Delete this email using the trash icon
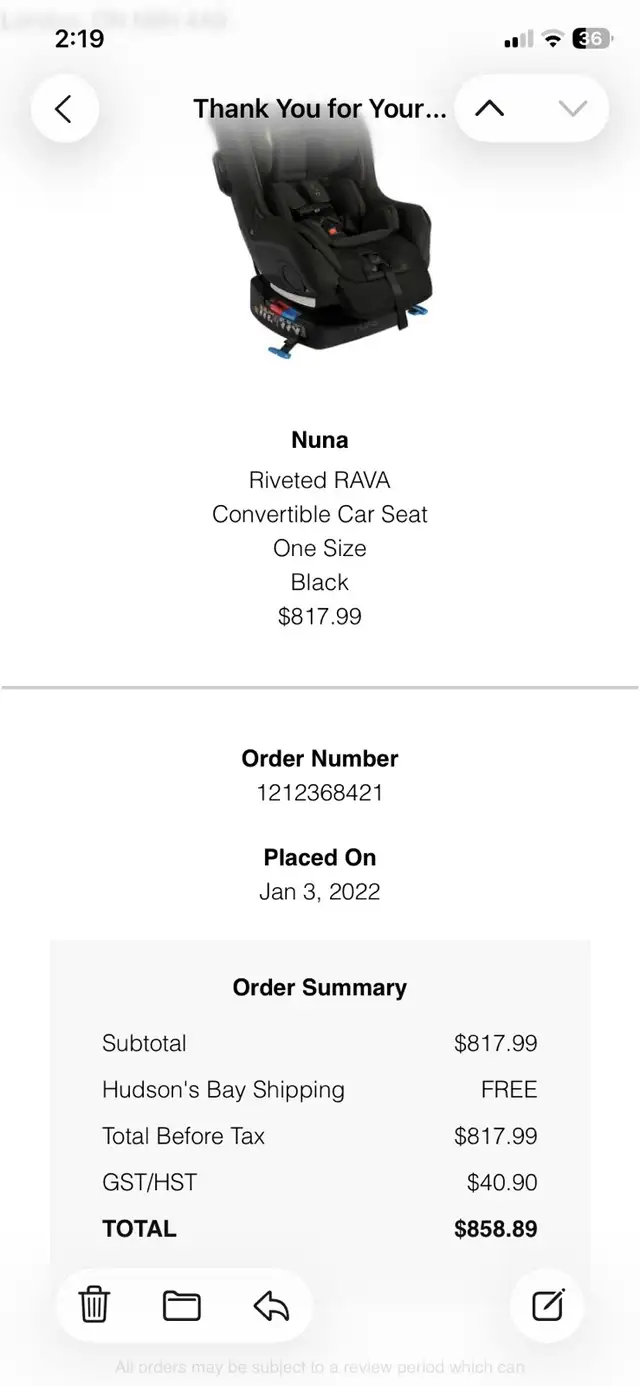The height and width of the screenshot is (1386, 640). (94, 1305)
